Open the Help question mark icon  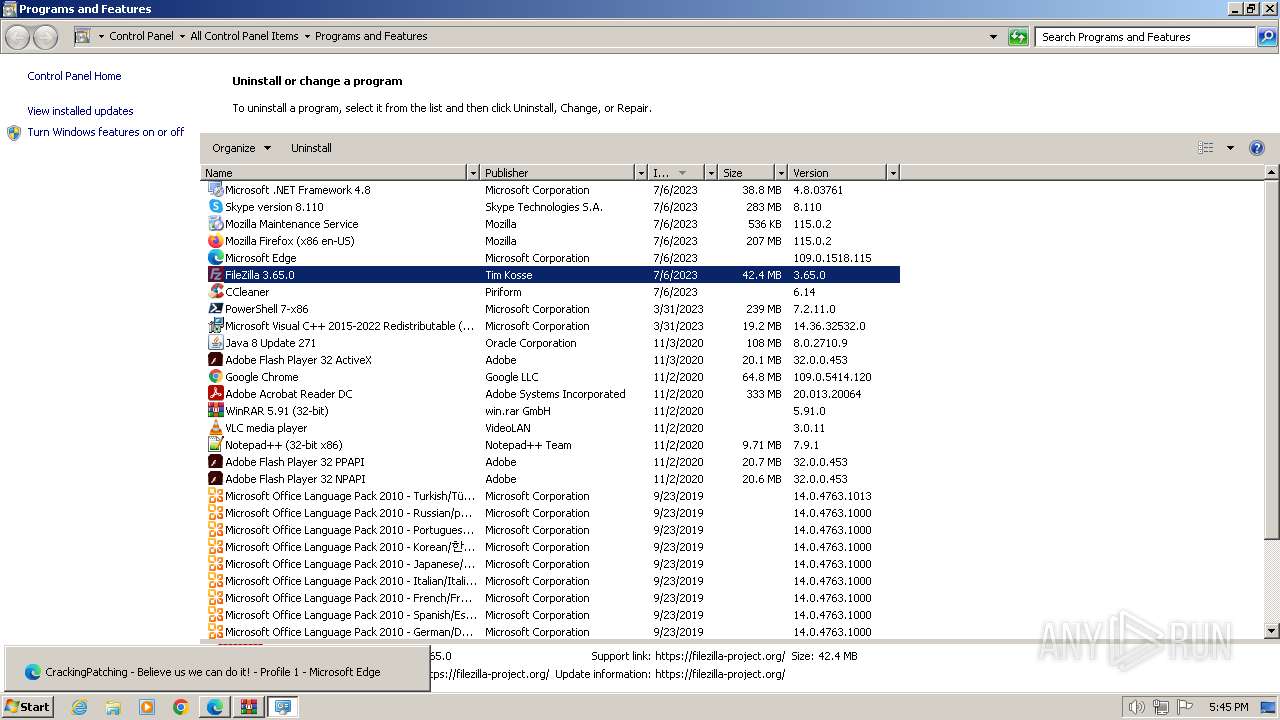(x=1257, y=148)
